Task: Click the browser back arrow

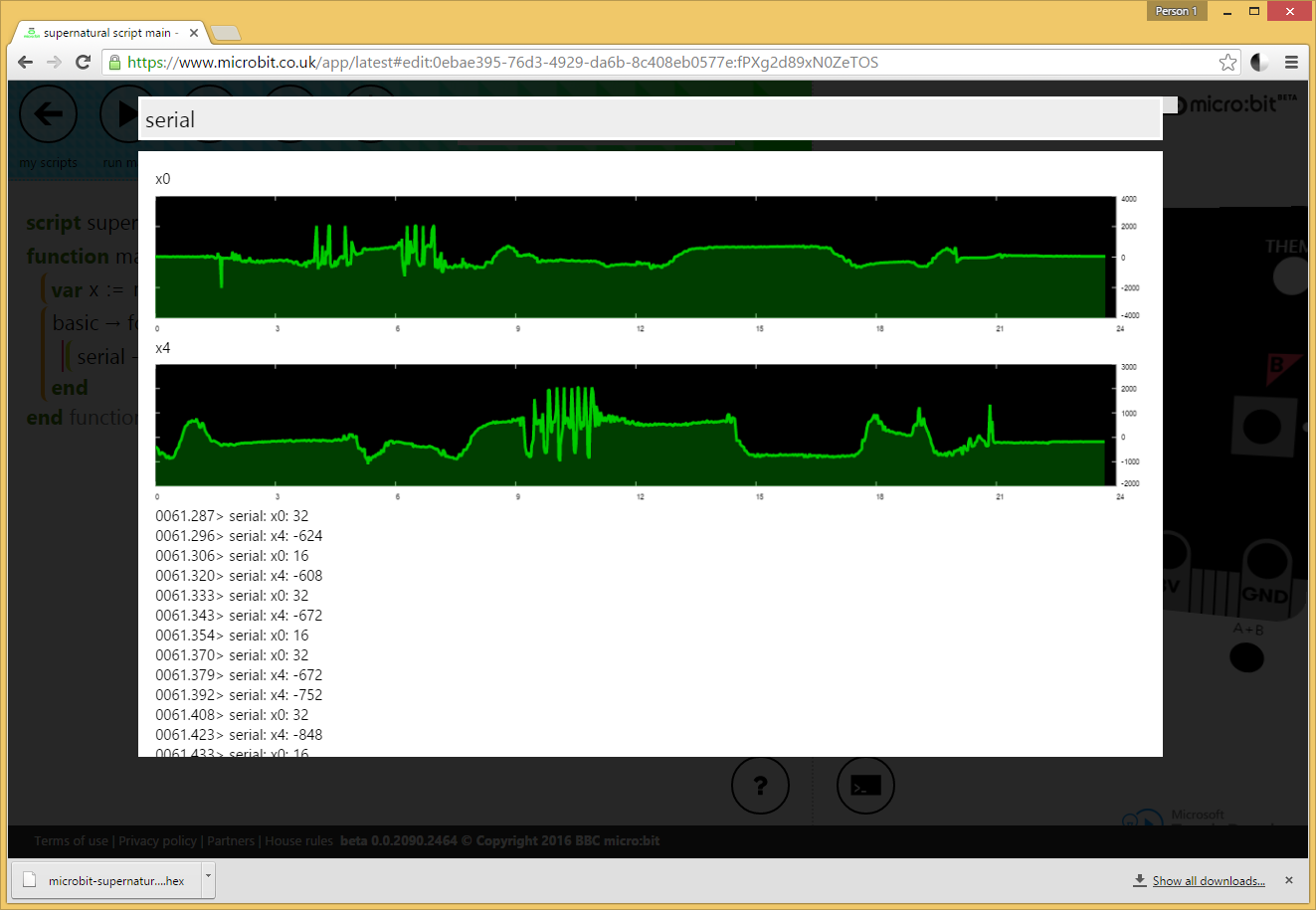Action: [x=26, y=63]
